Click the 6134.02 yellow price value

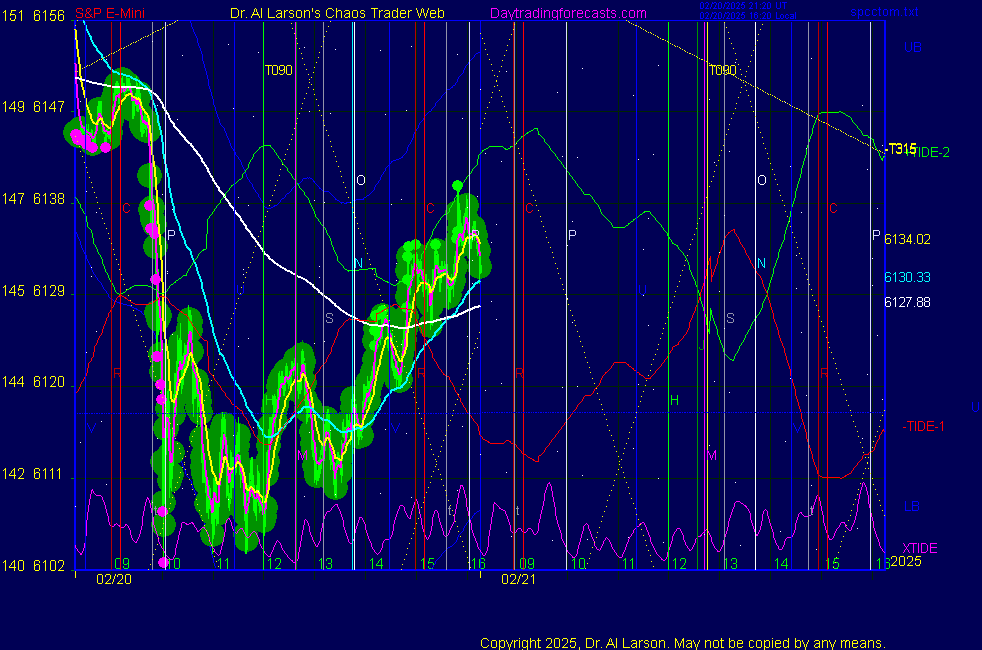pos(907,239)
